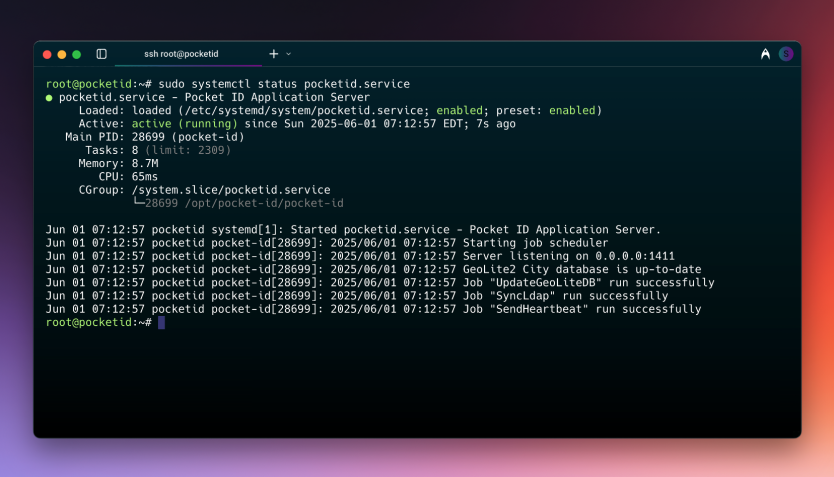Viewport: 834px width, 477px height.
Task: Click the CPU value '65ms'
Action: click(145, 177)
